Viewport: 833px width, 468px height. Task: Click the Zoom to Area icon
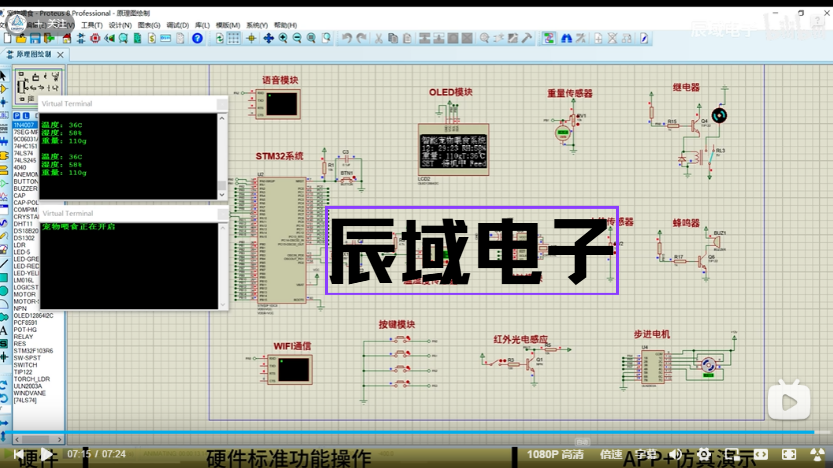point(326,38)
